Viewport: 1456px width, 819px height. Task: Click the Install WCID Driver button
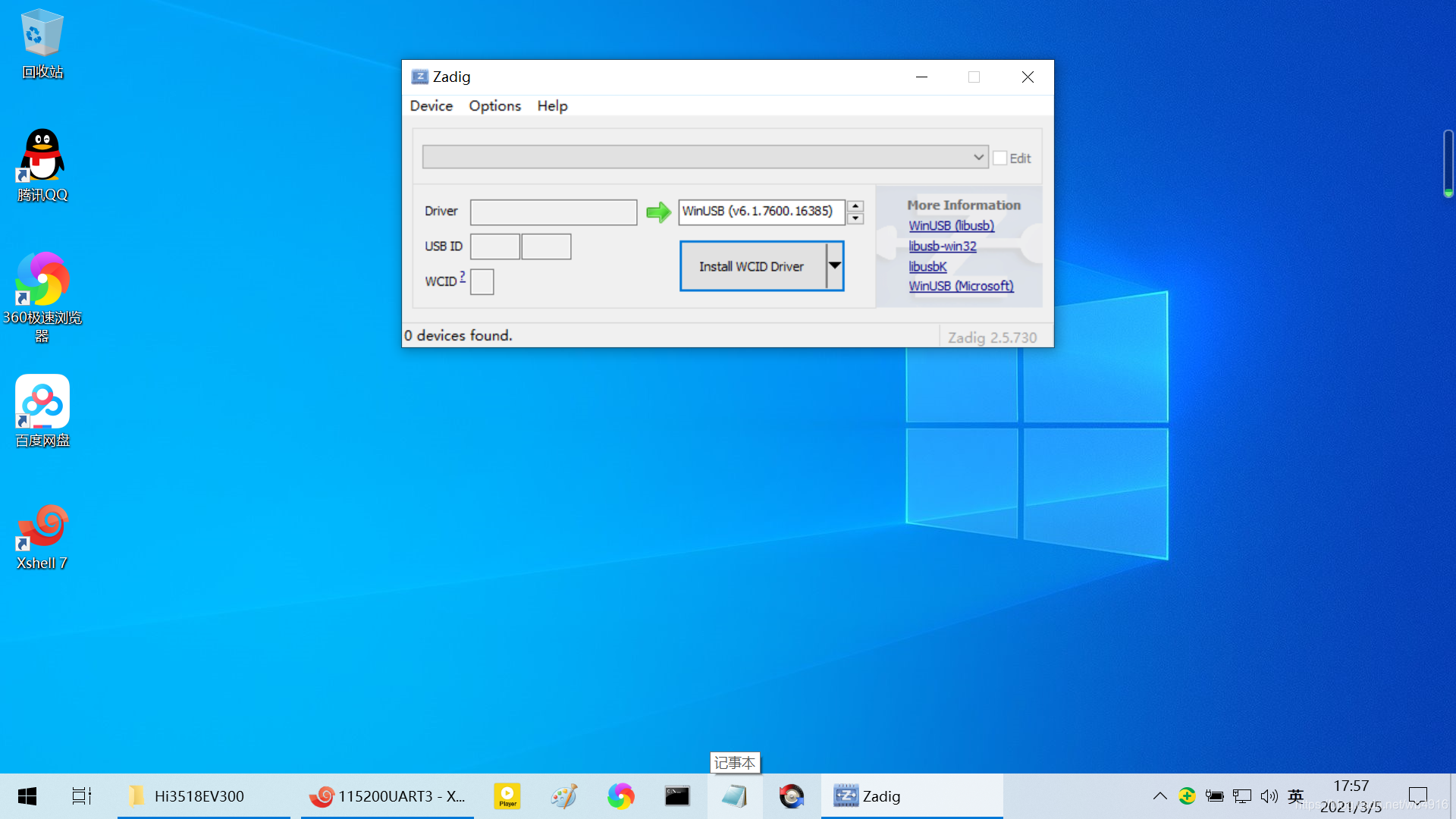tap(752, 266)
